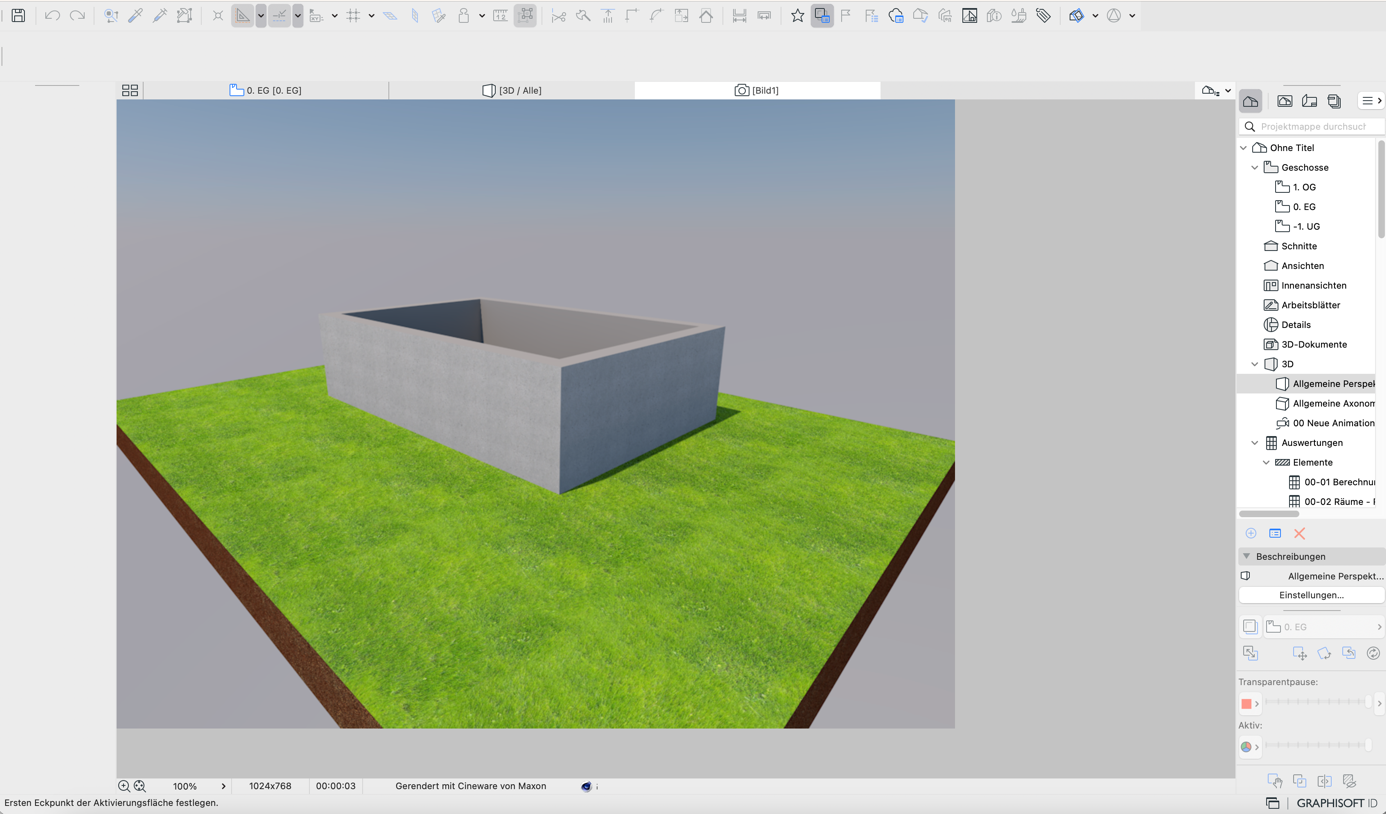Viewport: 1386px width, 814px height.
Task: Click the rebuild reference circular arrows icon
Action: (x=1373, y=654)
